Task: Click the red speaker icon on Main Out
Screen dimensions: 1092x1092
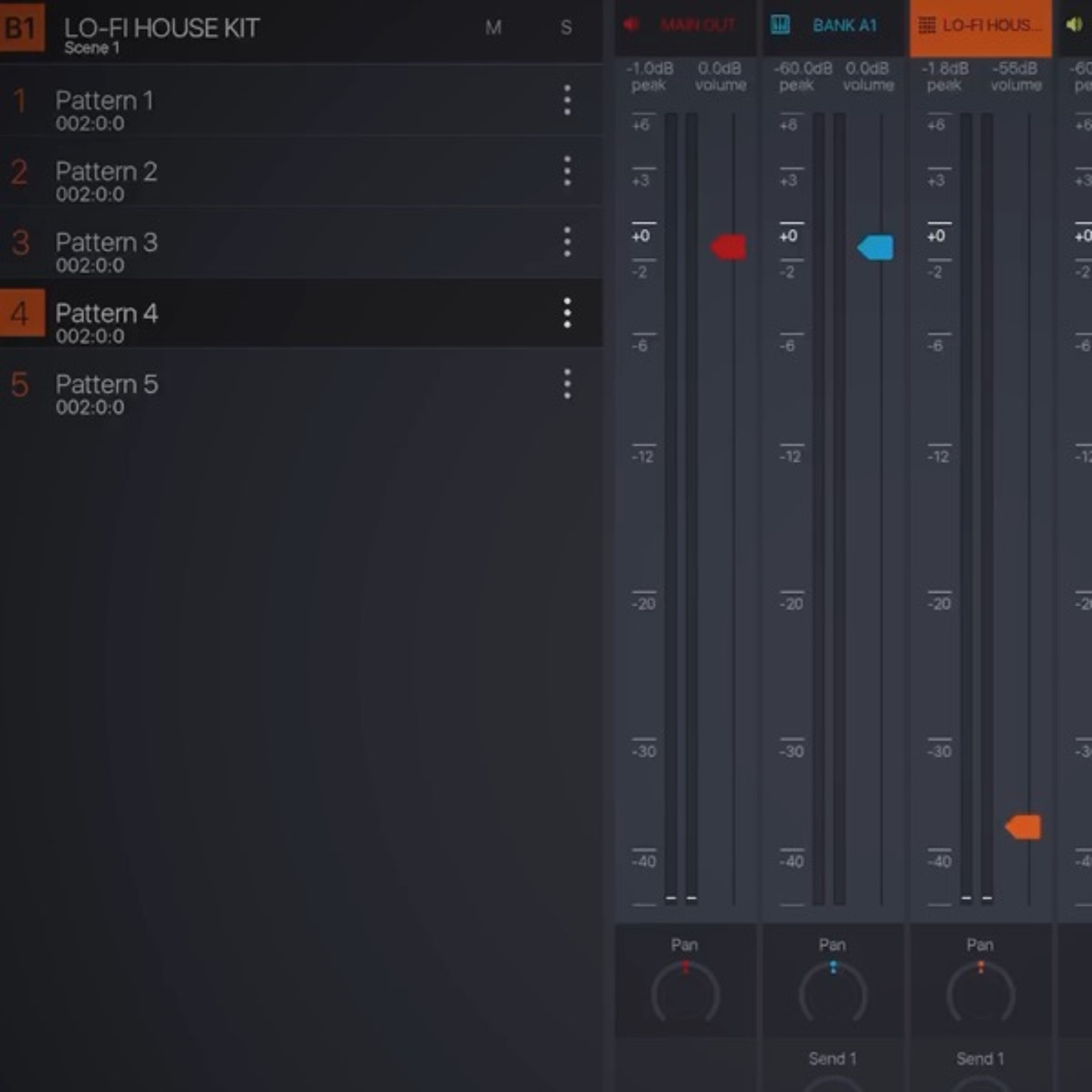Action: (631, 24)
